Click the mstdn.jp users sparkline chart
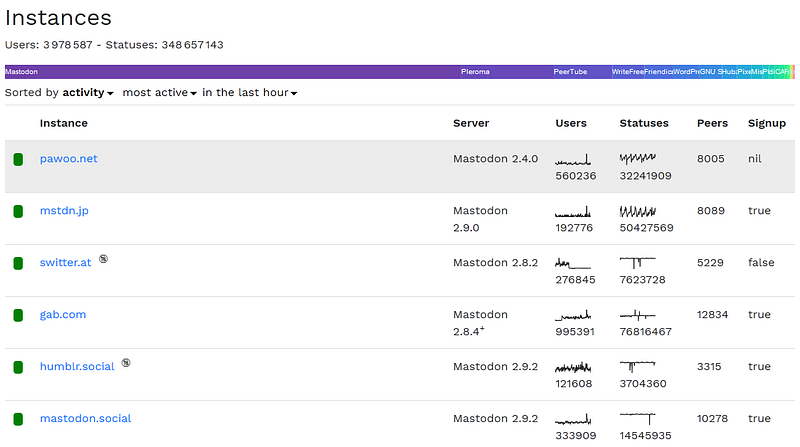The height and width of the screenshot is (447, 800). tap(573, 212)
